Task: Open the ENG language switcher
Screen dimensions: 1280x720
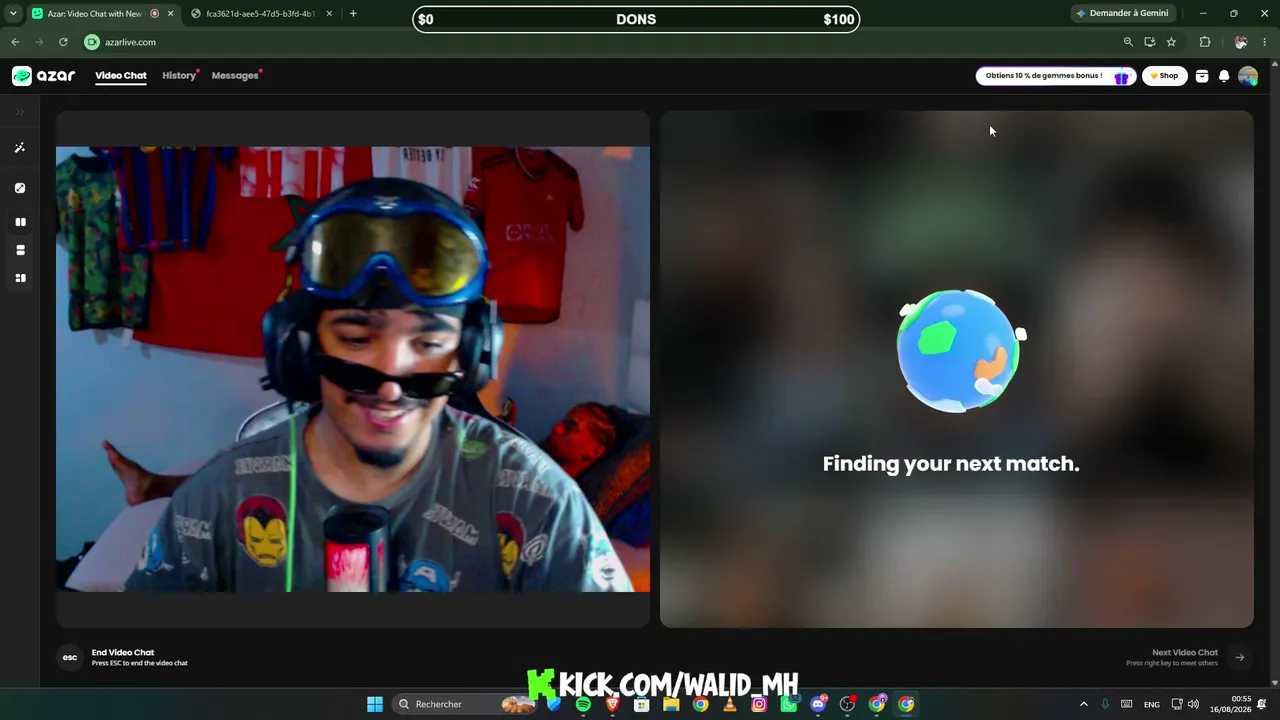Action: pos(1152,704)
